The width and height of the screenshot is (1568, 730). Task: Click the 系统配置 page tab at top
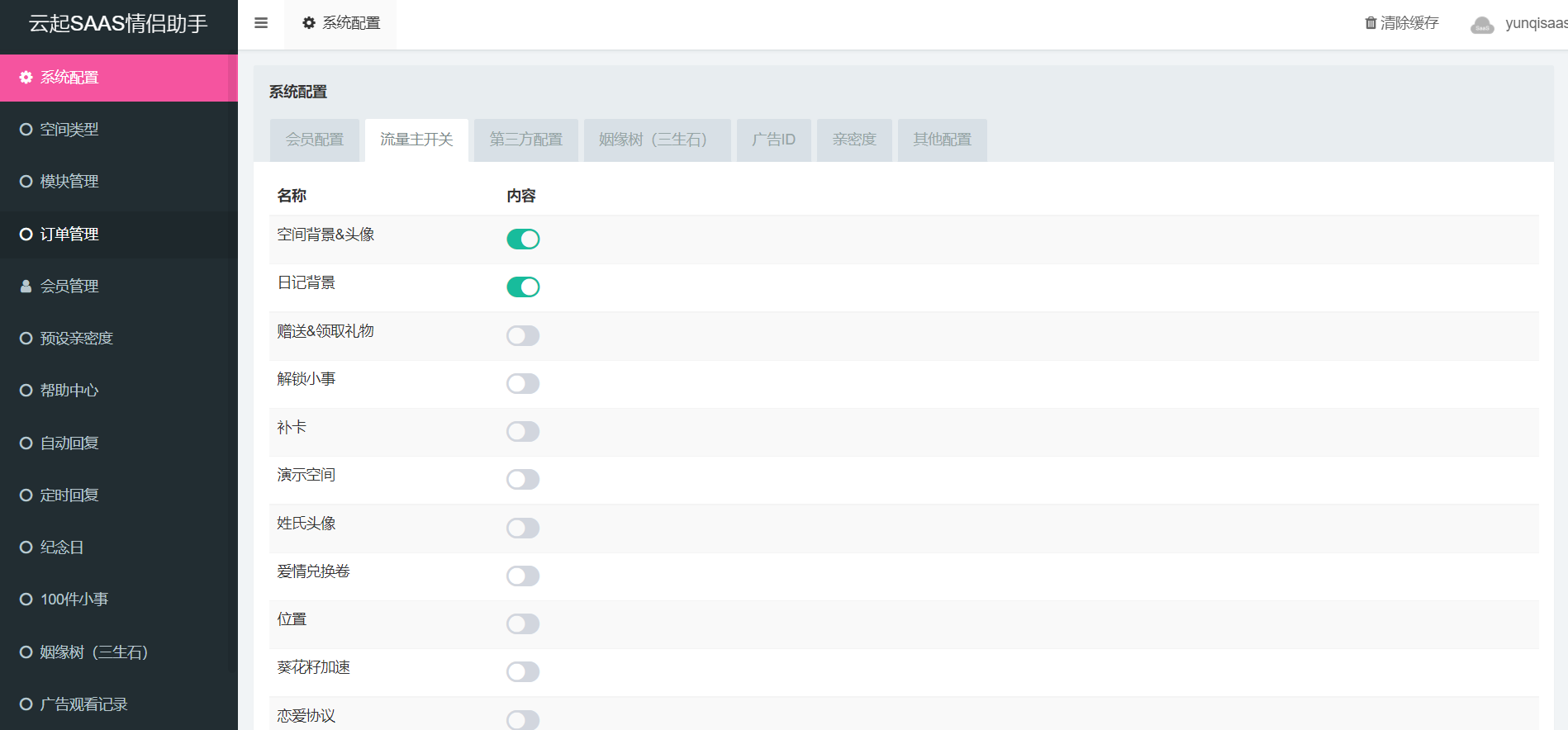pos(340,23)
